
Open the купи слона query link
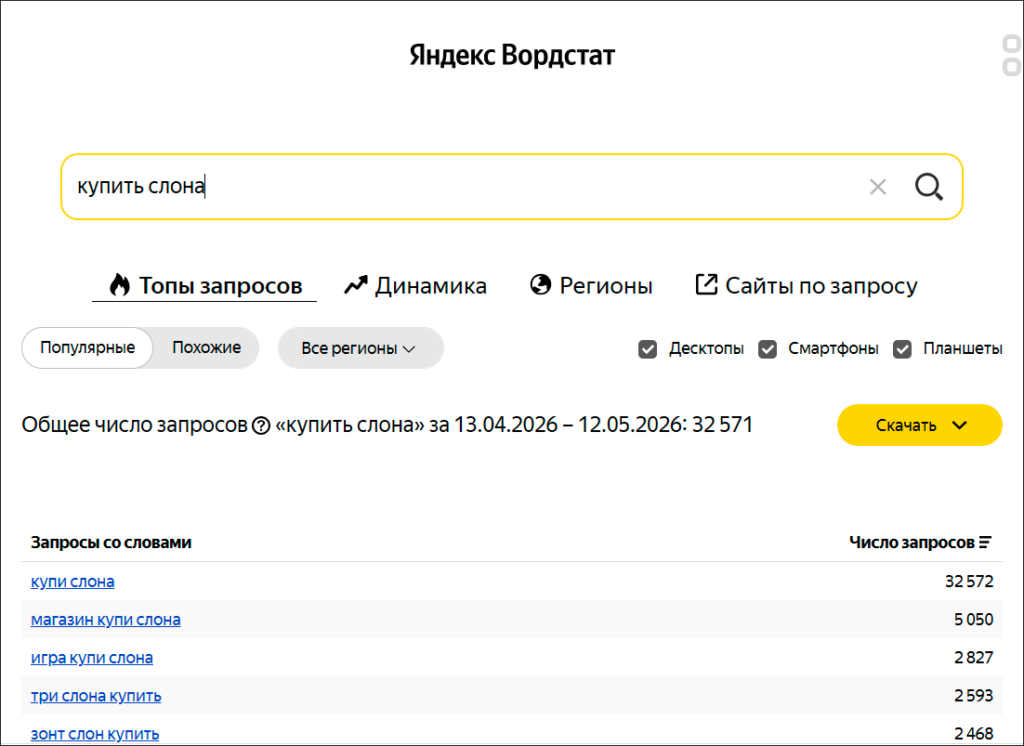tap(72, 581)
